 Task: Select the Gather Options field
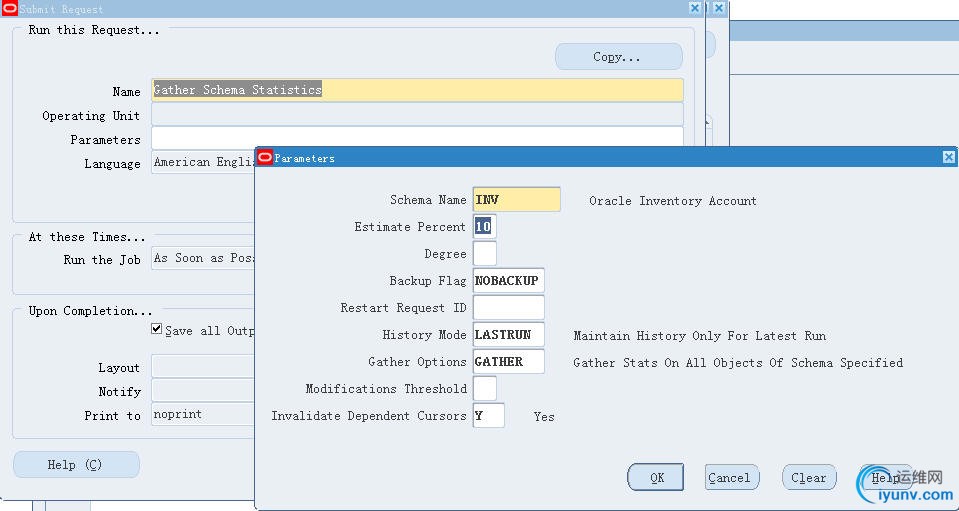508,361
